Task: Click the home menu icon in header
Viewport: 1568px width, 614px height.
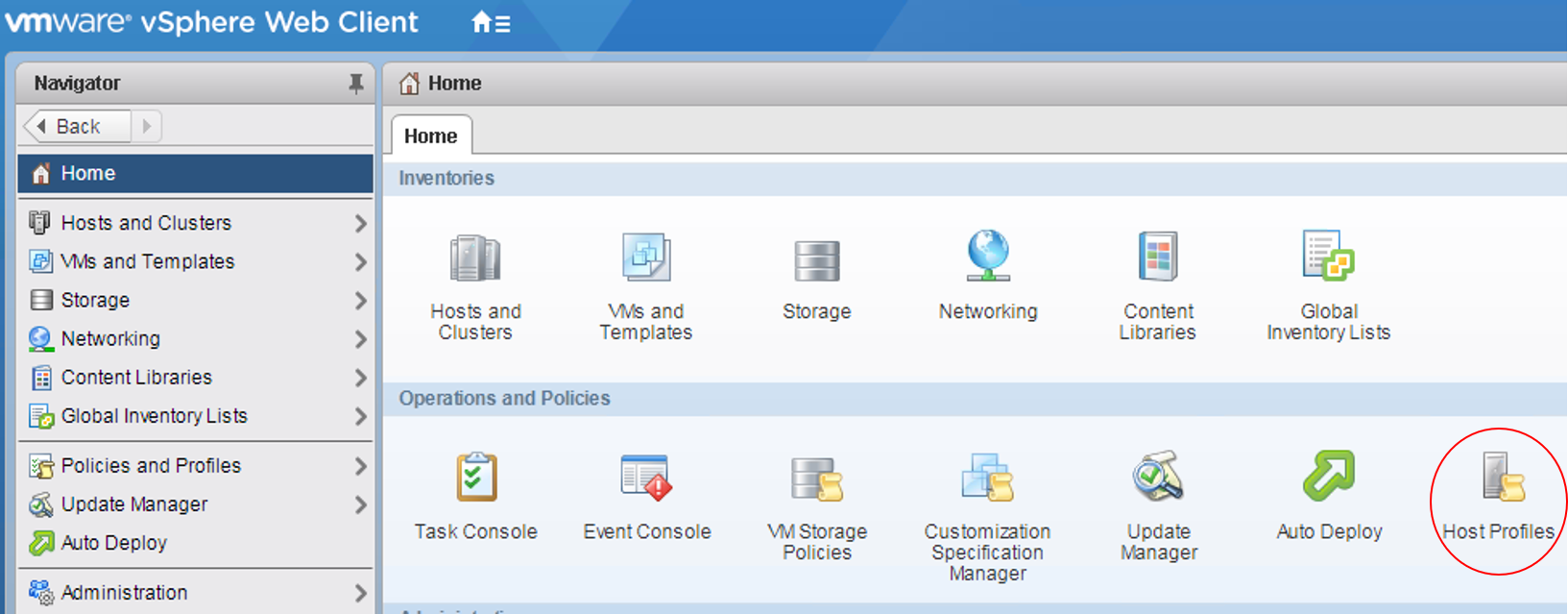Action: point(491,22)
